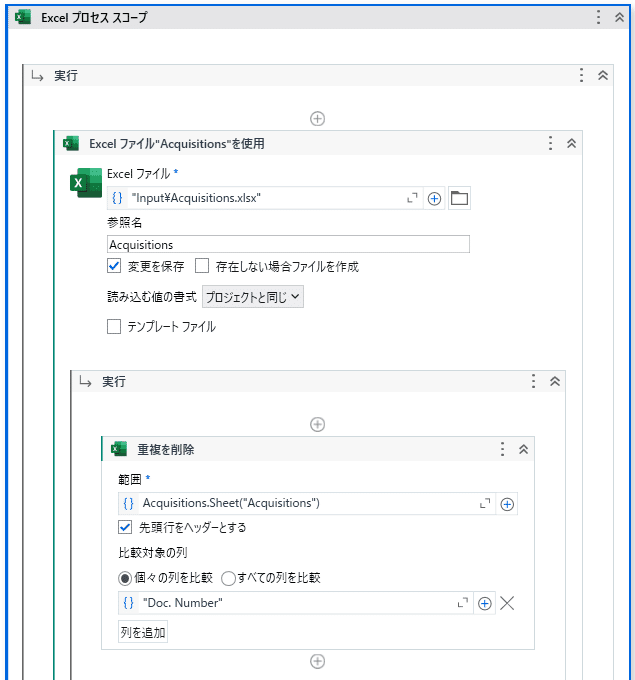Toggle 先頭行をヘッダーとする checkbox
The image size is (635, 680).
[x=125, y=527]
